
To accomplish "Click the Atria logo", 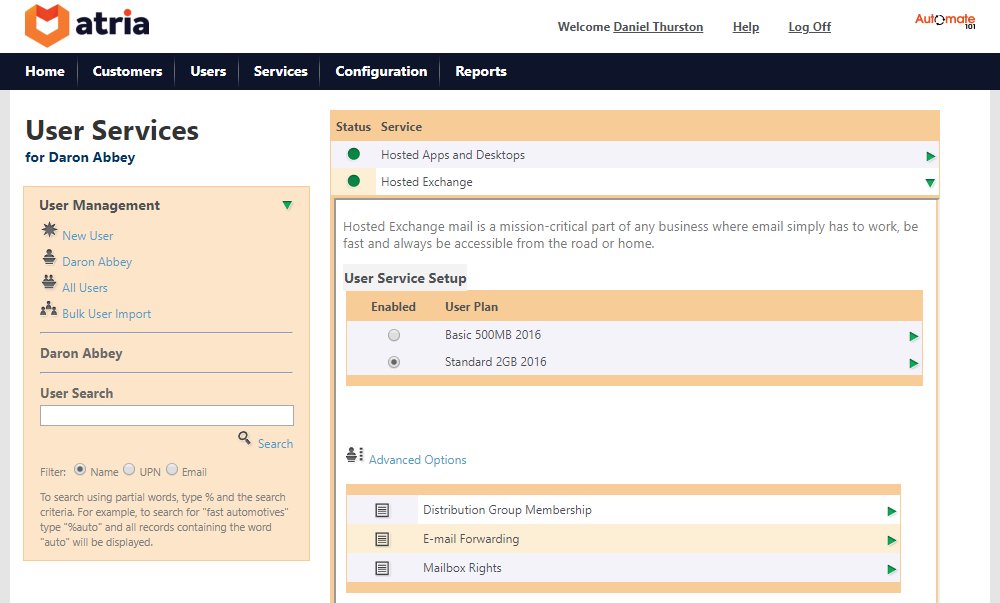I will tap(87, 25).
